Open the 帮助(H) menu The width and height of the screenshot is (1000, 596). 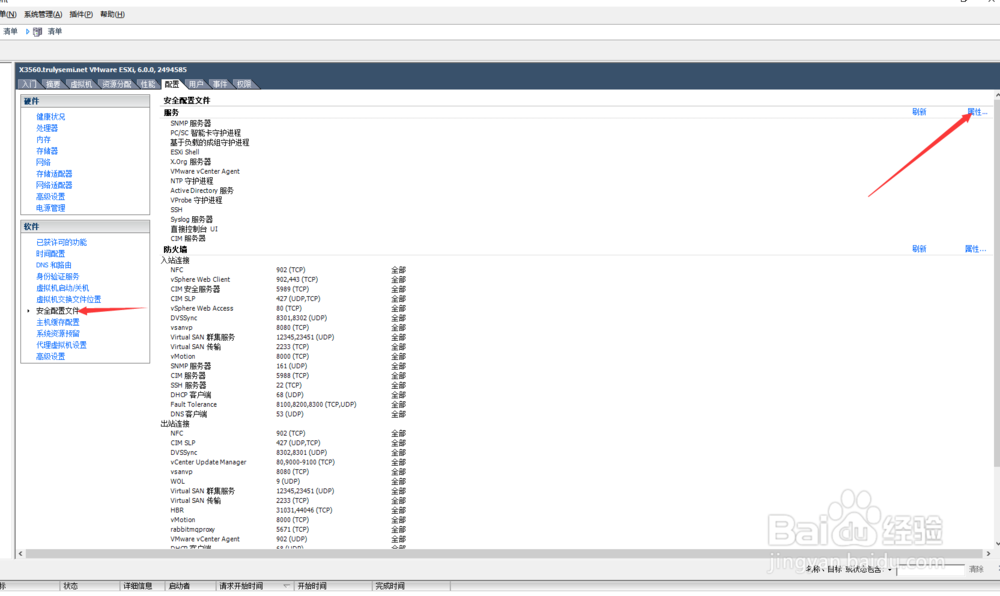112,14
